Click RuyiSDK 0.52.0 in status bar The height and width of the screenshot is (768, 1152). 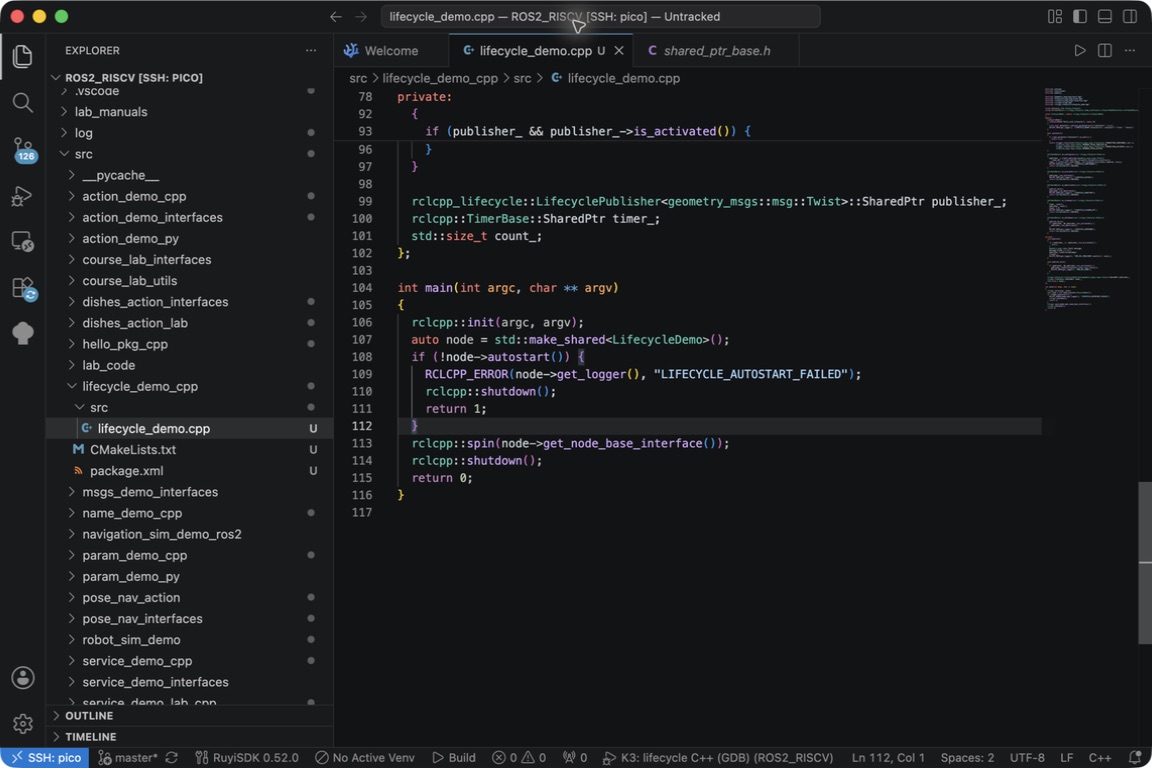click(x=247, y=758)
